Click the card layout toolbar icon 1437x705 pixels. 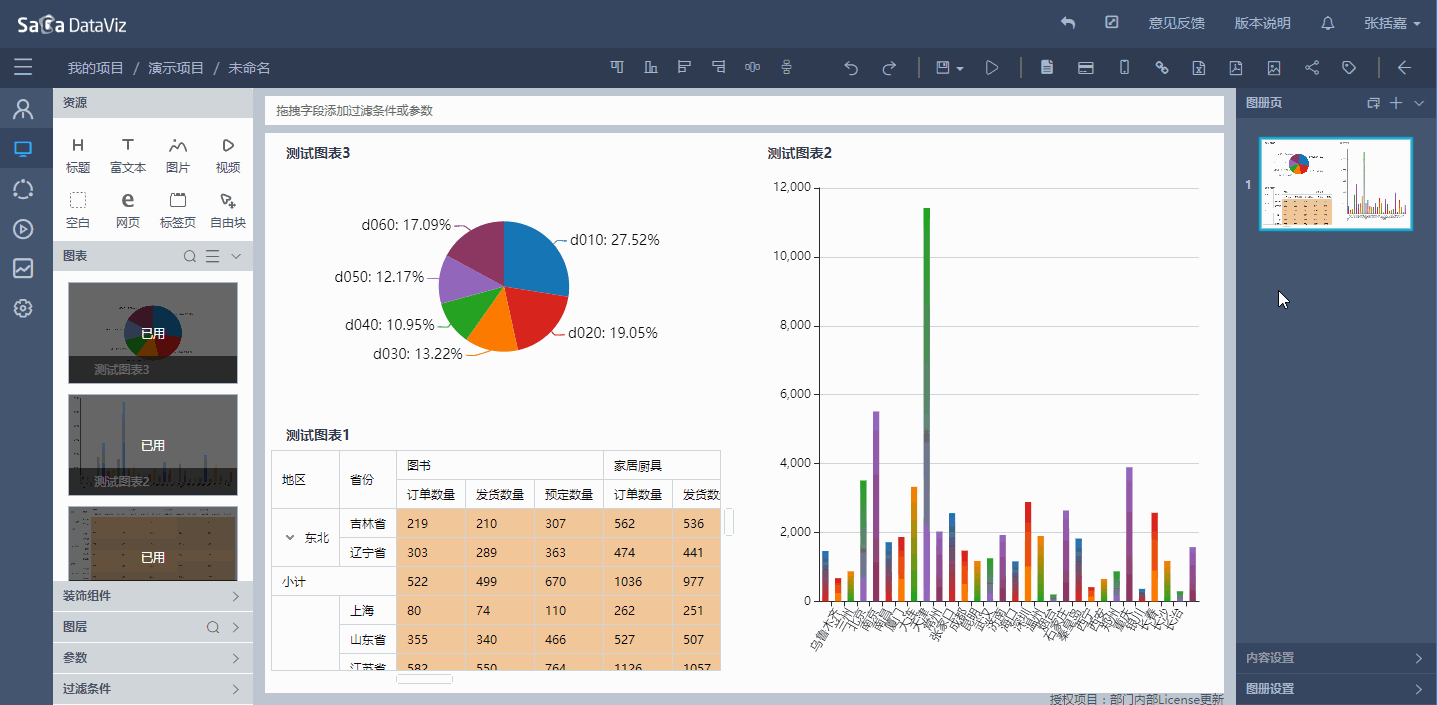1085,68
